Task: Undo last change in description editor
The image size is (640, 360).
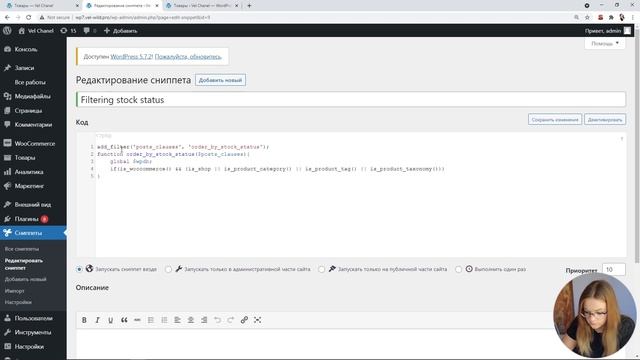Action: click(217, 320)
